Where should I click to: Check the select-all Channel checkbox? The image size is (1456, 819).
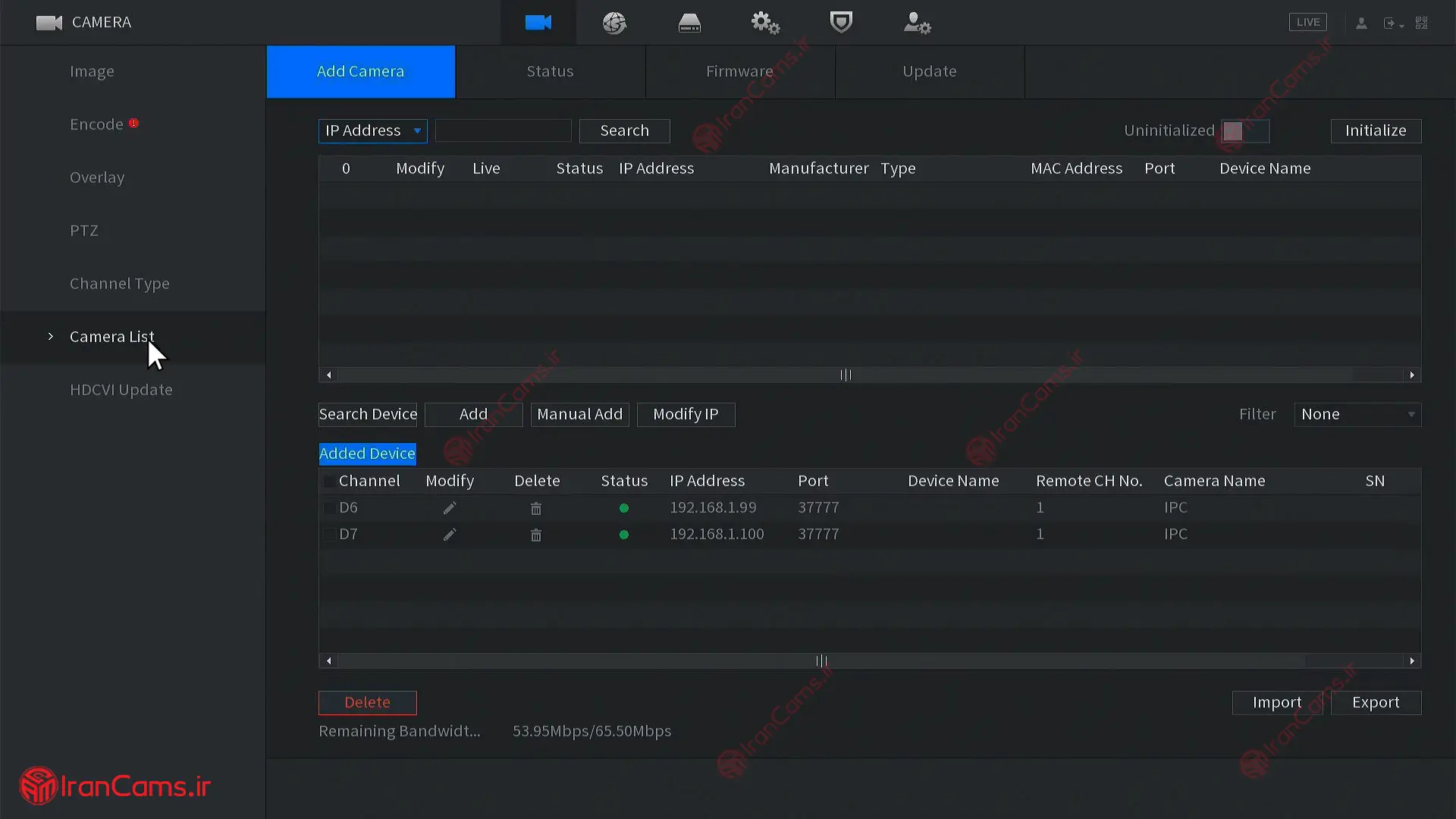[329, 481]
